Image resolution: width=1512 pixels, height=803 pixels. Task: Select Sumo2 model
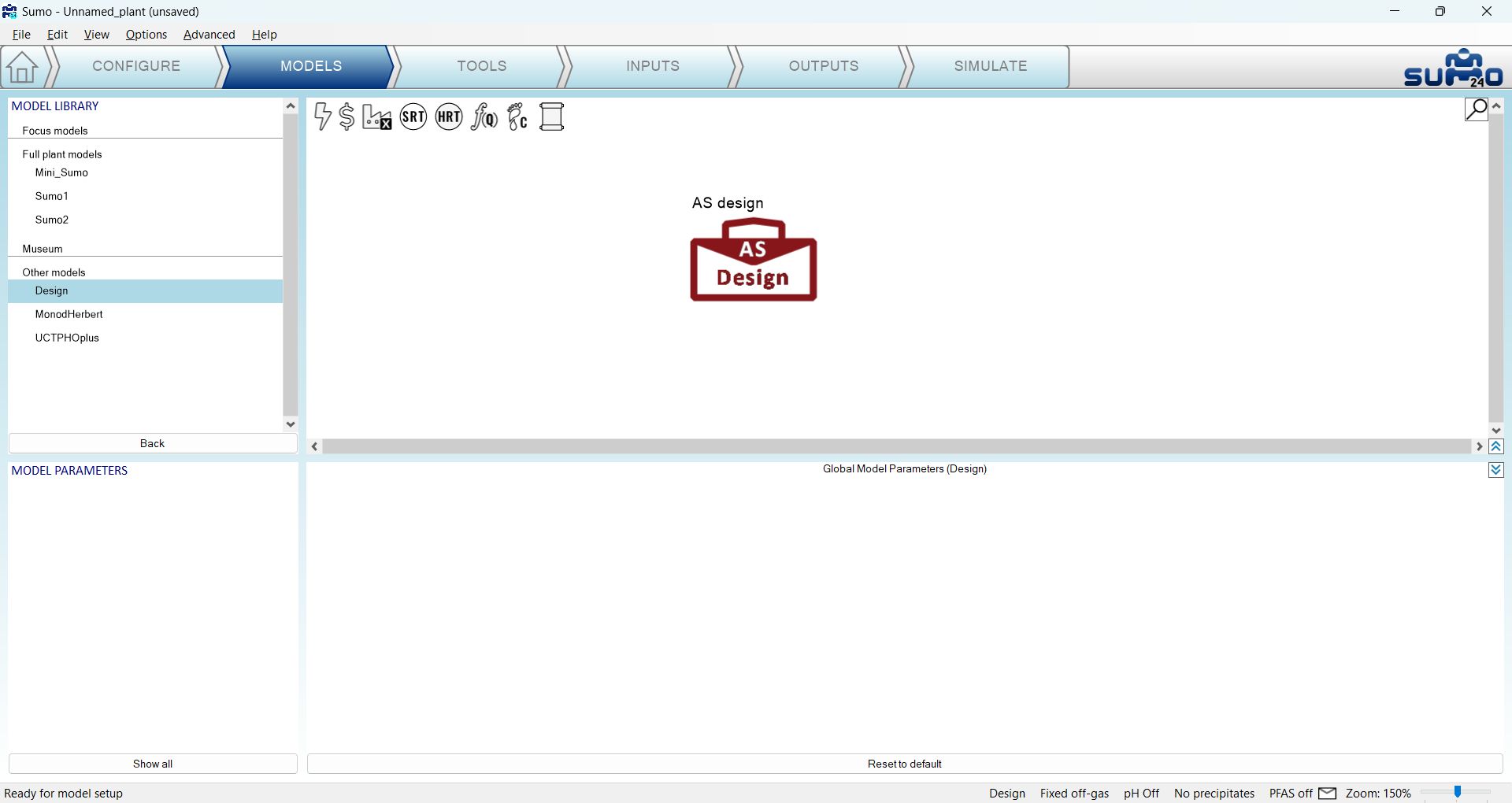145,220
